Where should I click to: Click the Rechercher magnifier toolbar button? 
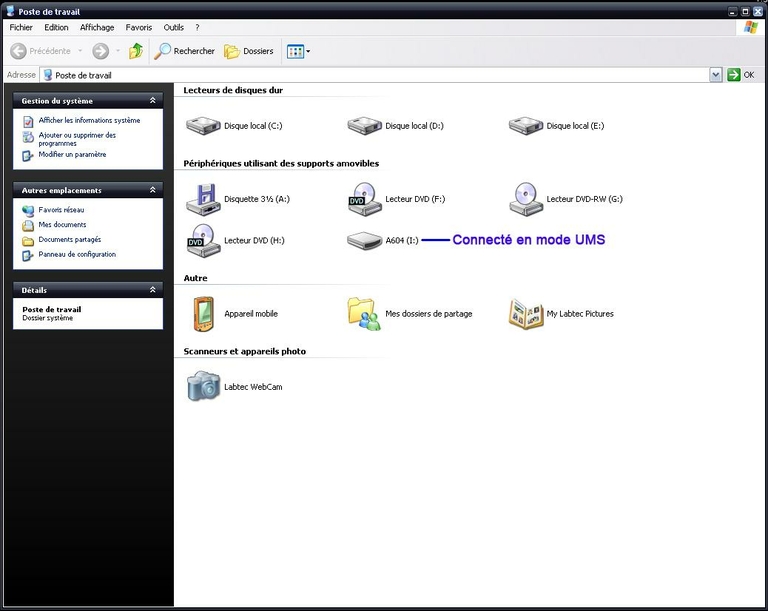pyautogui.click(x=184, y=51)
